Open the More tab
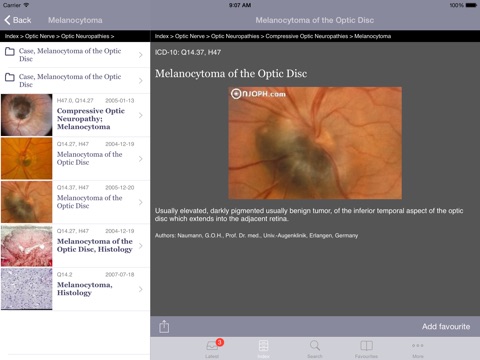The image size is (480, 360). 418,349
